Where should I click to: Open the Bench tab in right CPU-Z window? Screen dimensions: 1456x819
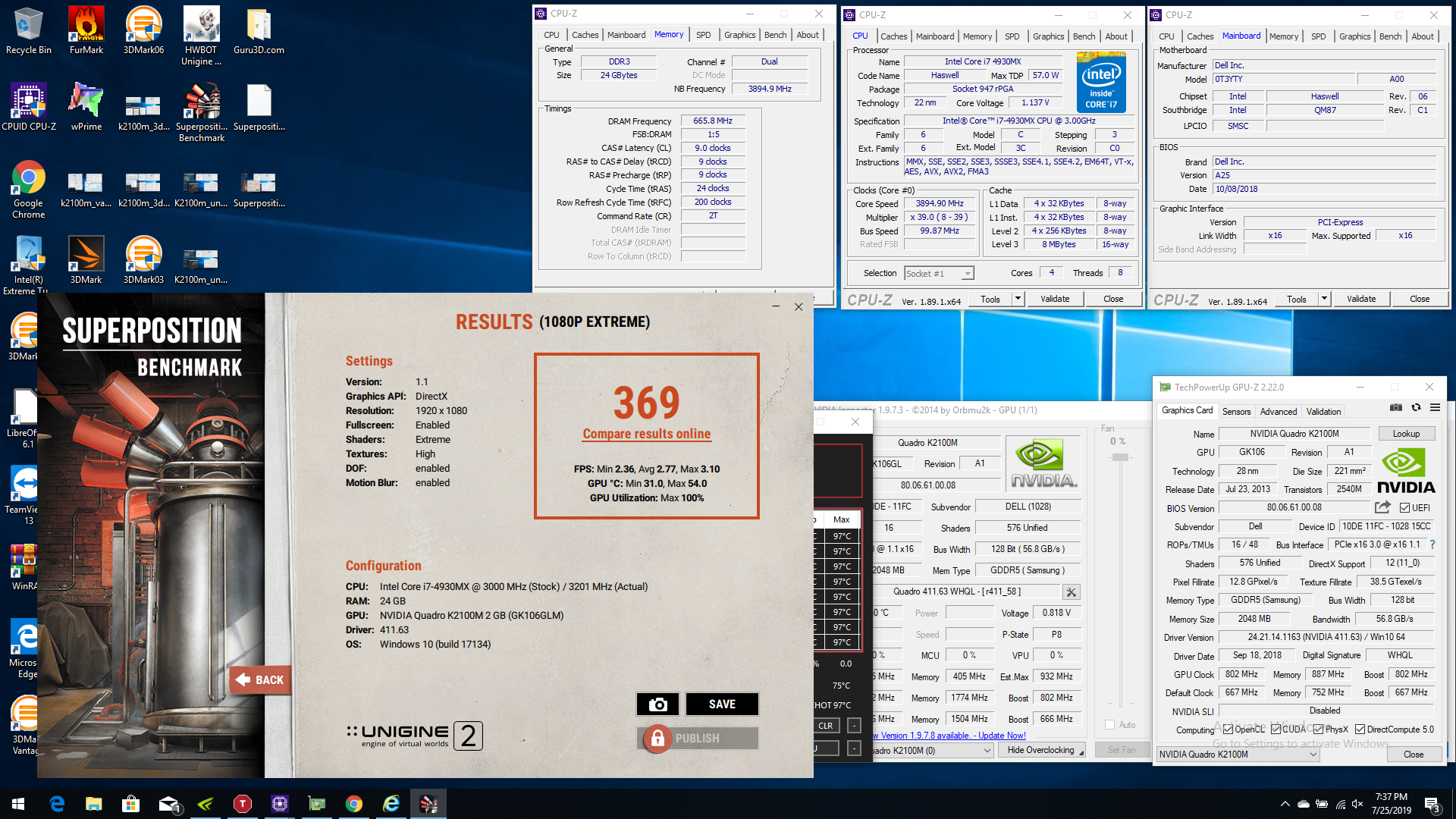click(x=1390, y=36)
